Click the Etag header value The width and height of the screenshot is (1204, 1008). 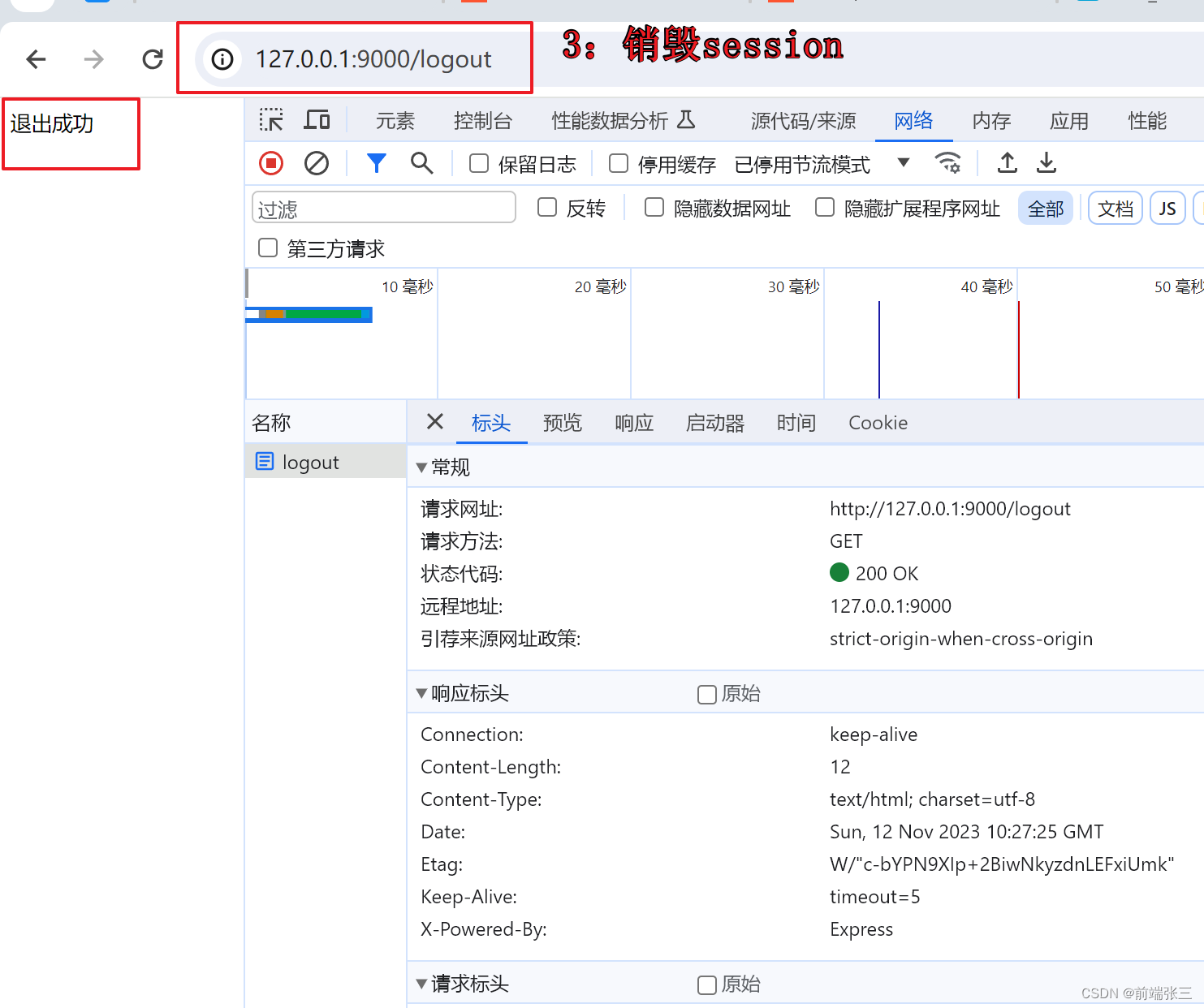pyautogui.click(x=1002, y=864)
